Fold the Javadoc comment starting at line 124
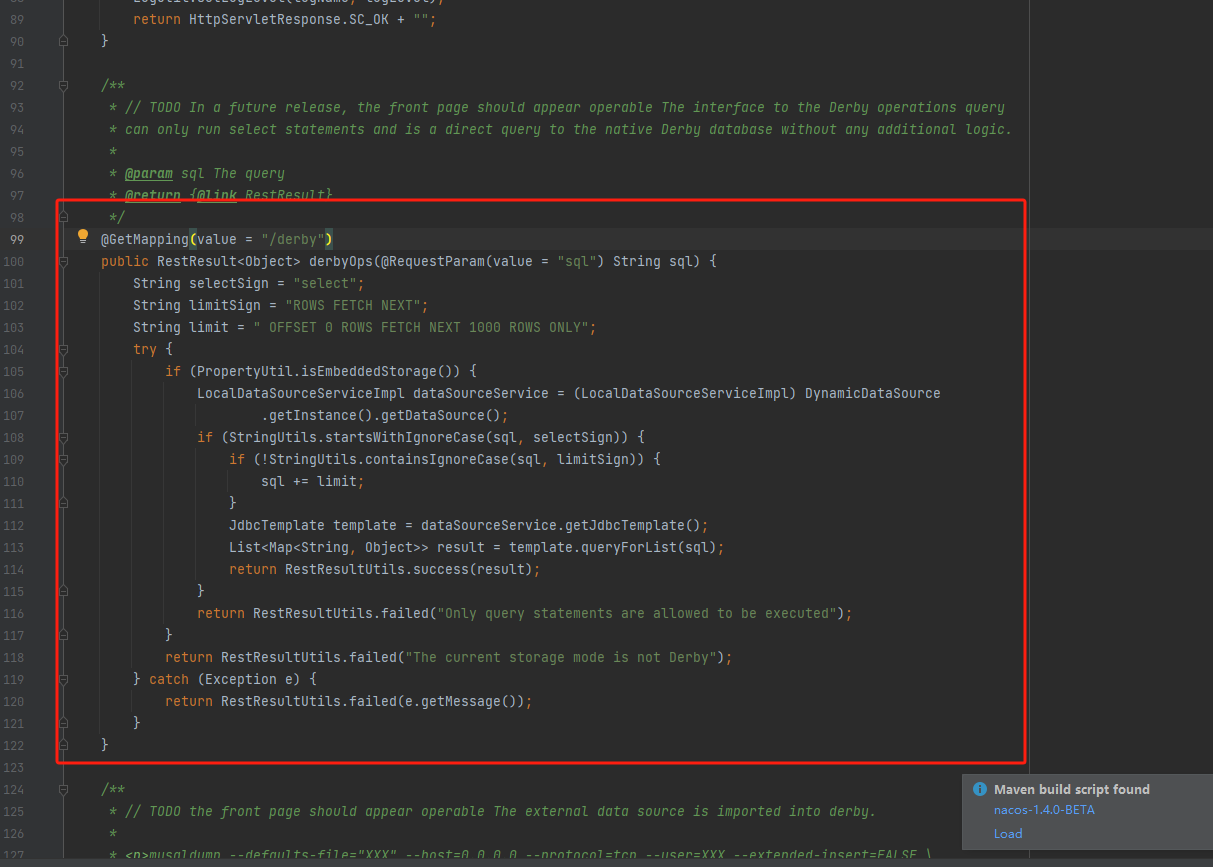Screen dimensions: 1213x867 tap(63, 789)
